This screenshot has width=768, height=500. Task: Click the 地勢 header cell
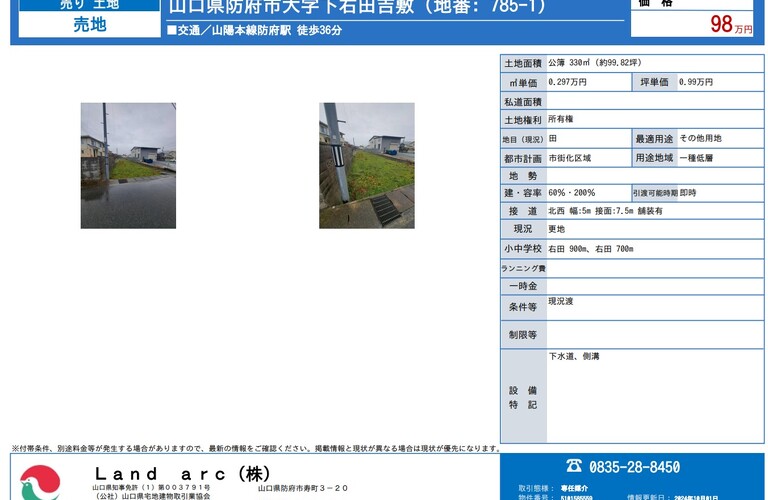[523, 176]
